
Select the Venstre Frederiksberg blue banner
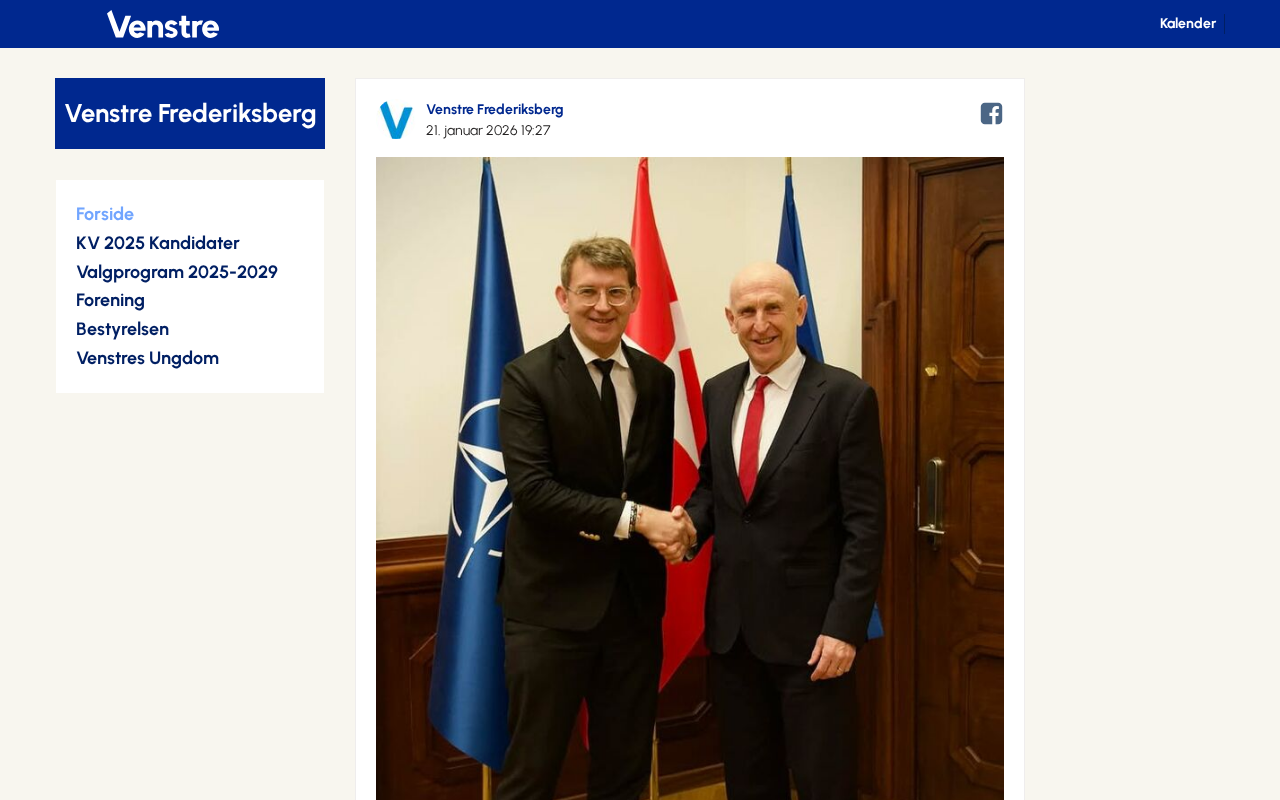click(x=190, y=113)
